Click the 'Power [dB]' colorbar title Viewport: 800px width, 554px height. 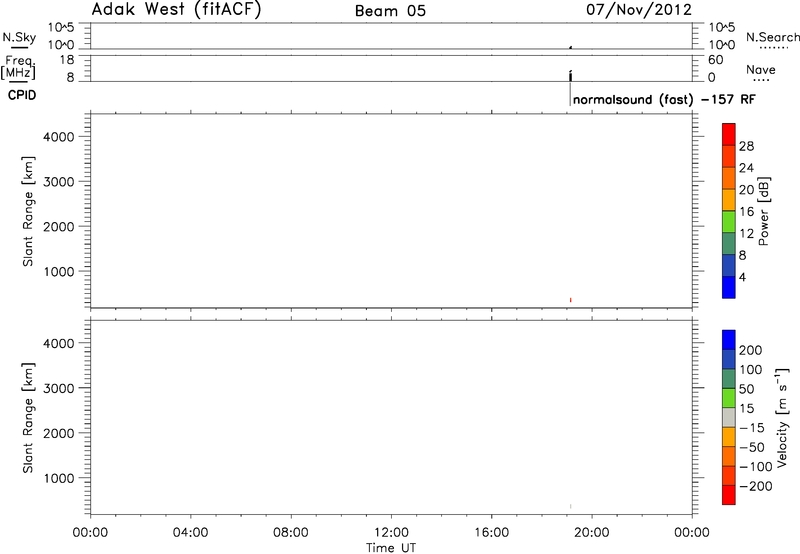click(764, 211)
